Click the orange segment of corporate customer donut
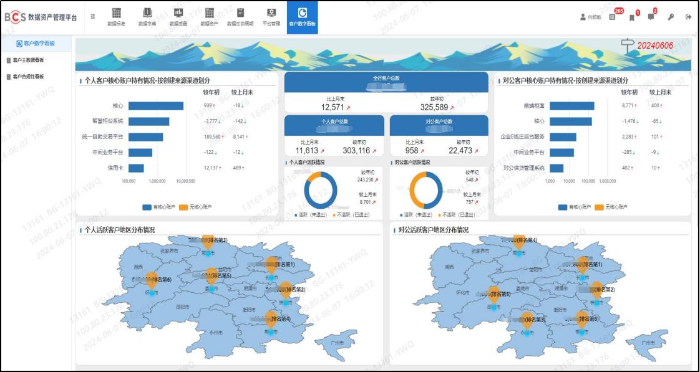Screen dimensions: 700x372 pos(413,190)
